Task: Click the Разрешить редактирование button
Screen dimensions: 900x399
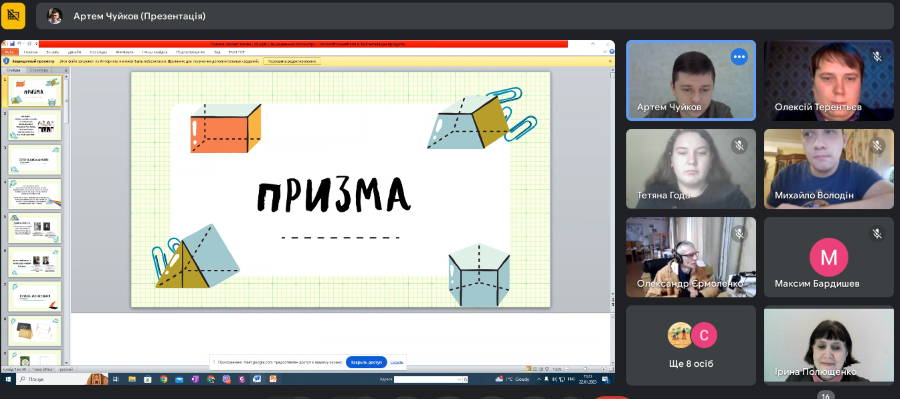Action: (292, 60)
